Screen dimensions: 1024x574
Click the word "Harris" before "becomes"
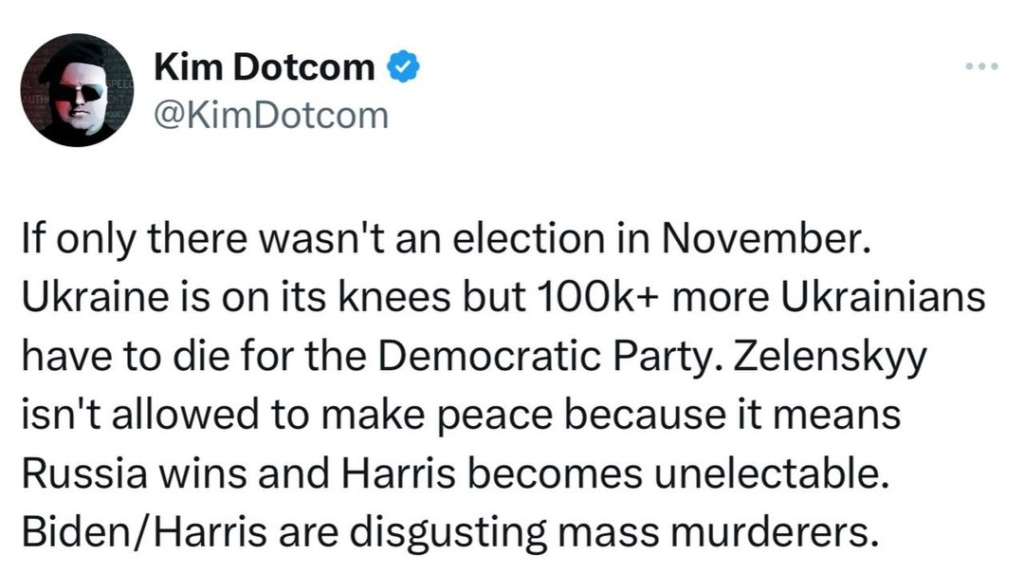pyautogui.click(x=398, y=474)
